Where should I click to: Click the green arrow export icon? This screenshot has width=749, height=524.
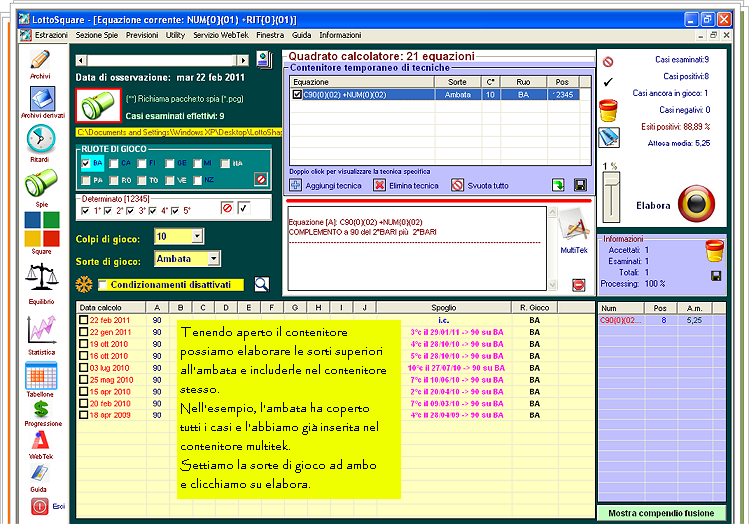pyautogui.click(x=558, y=185)
